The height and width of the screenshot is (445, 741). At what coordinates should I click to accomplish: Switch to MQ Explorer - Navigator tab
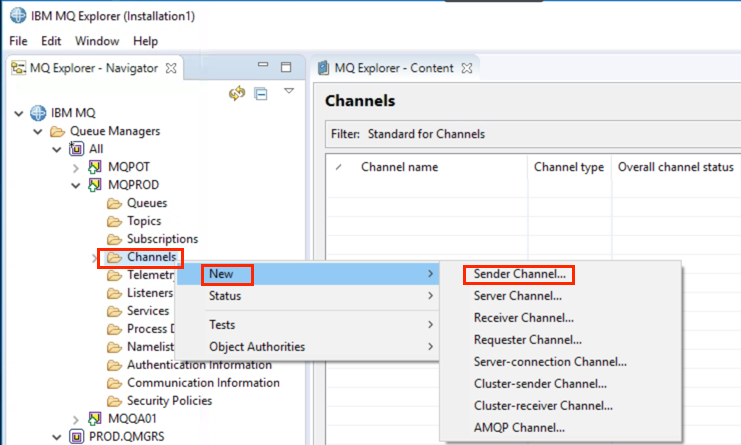(94, 68)
